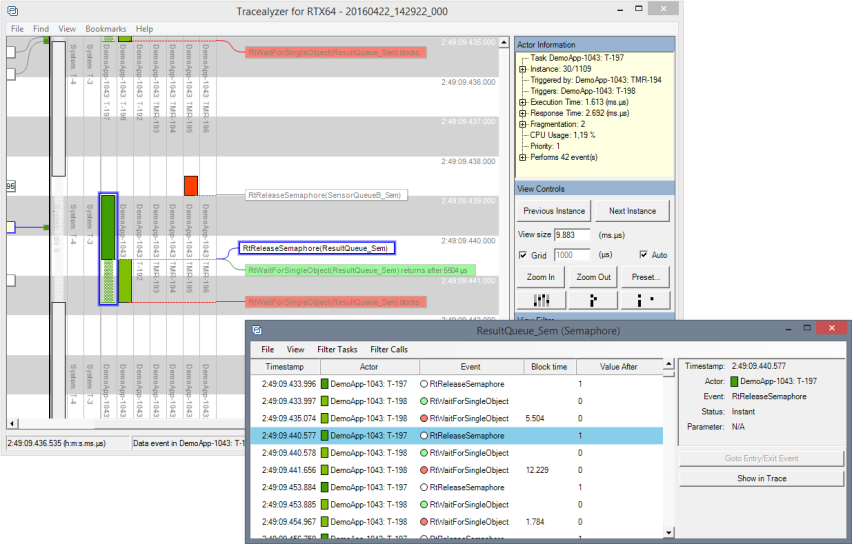Open the Find menu
The width and height of the screenshot is (852, 544).
[41, 29]
